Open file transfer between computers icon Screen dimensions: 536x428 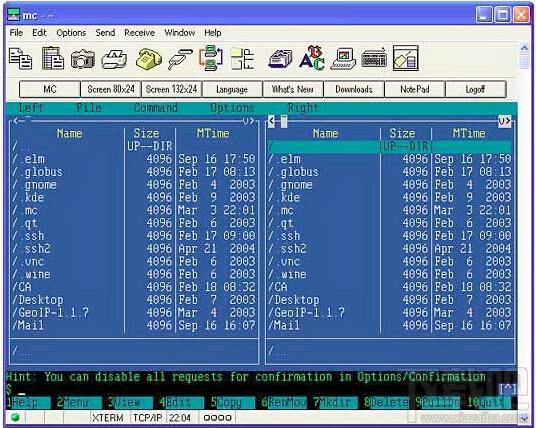211,58
